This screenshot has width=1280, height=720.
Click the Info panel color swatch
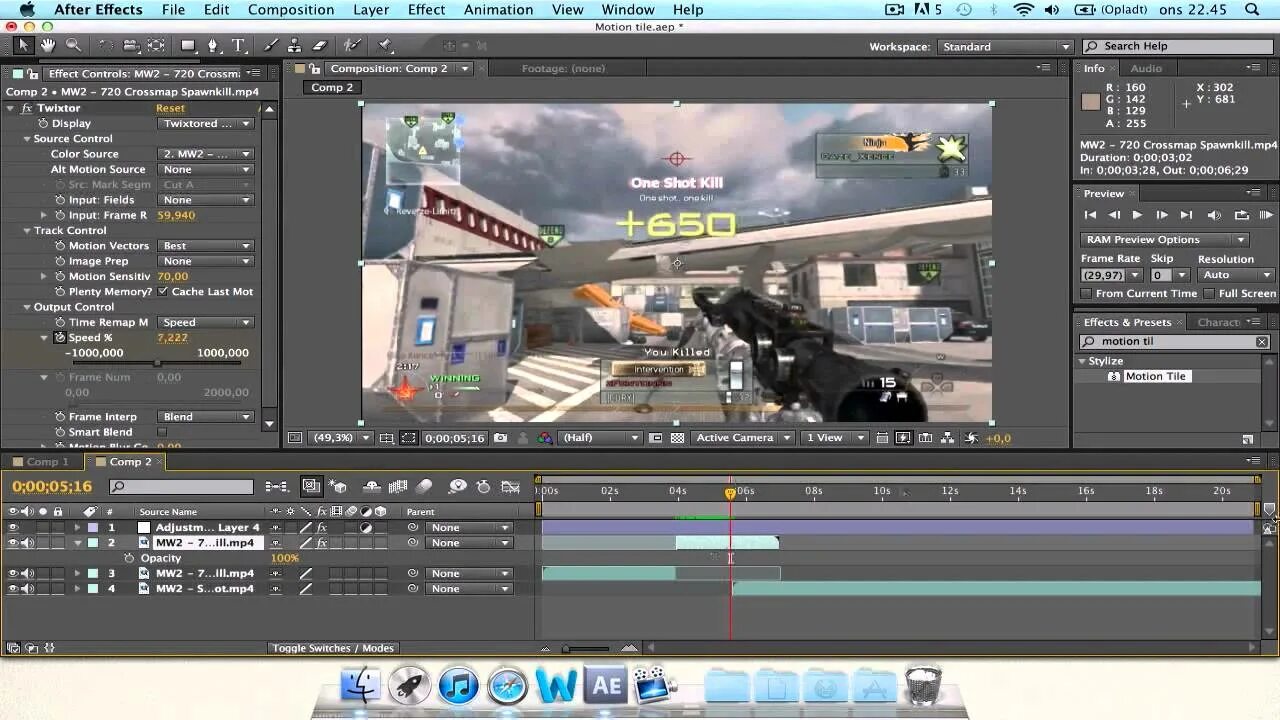1091,101
